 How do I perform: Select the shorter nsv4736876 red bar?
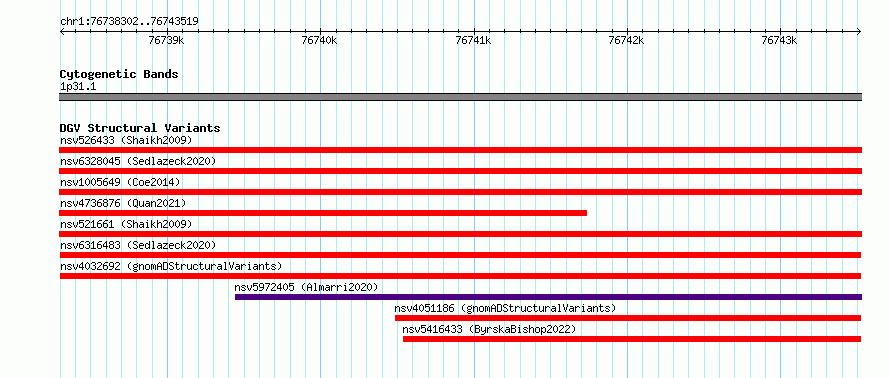pyautogui.click(x=323, y=213)
